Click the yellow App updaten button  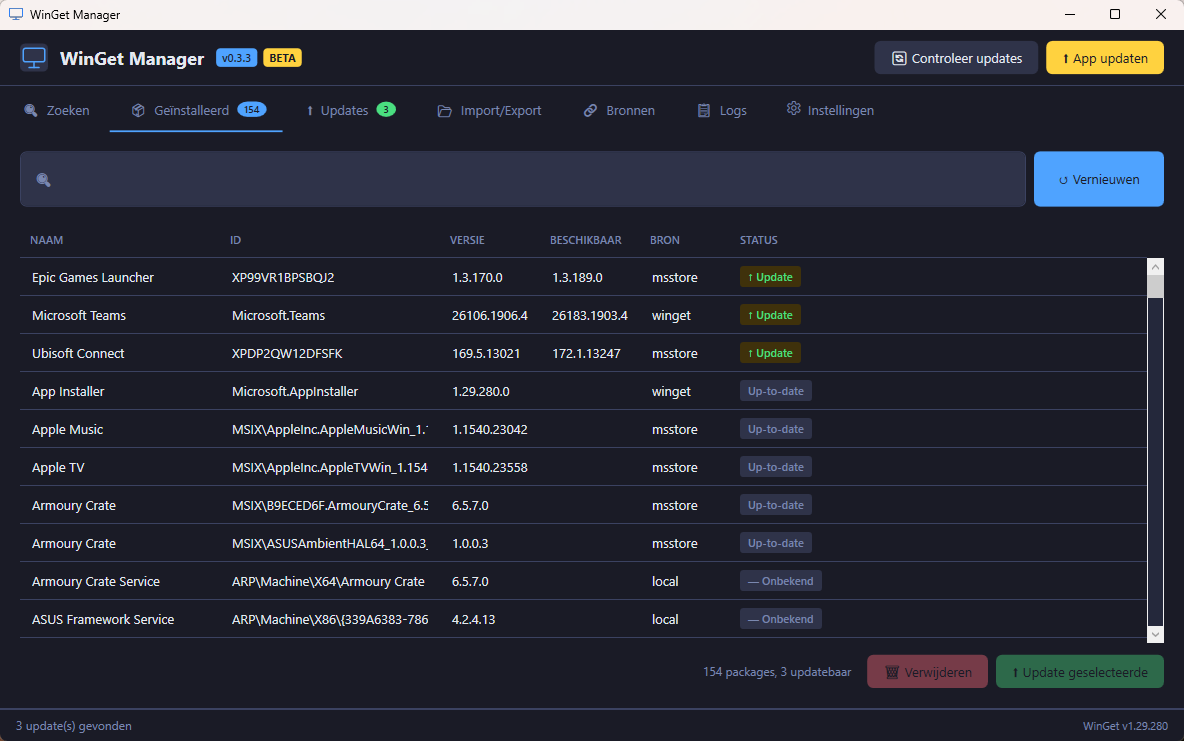tap(1105, 58)
